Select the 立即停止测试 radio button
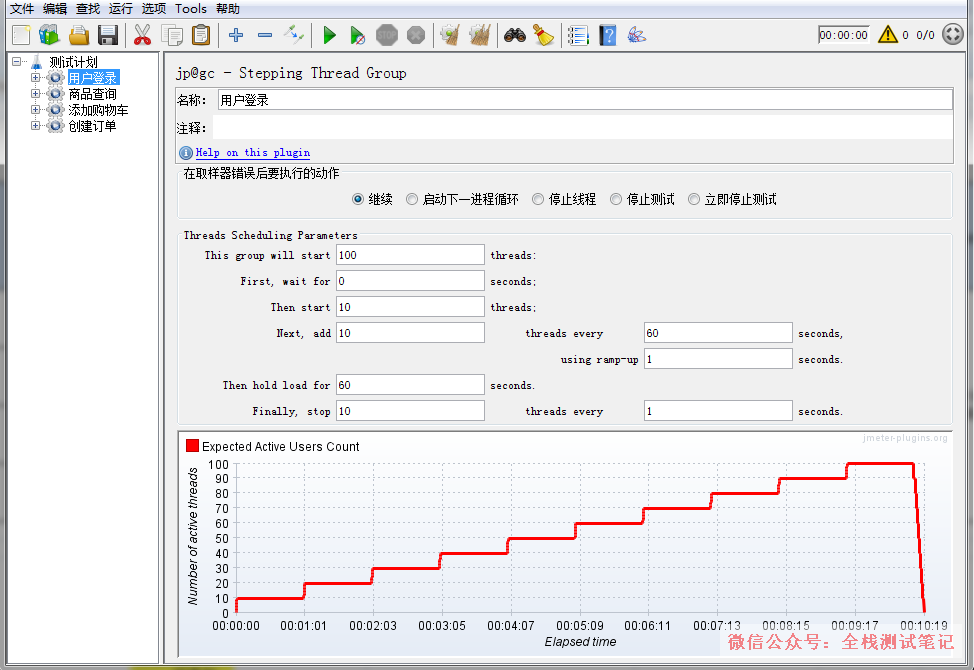The height and width of the screenshot is (670, 974). pos(694,199)
